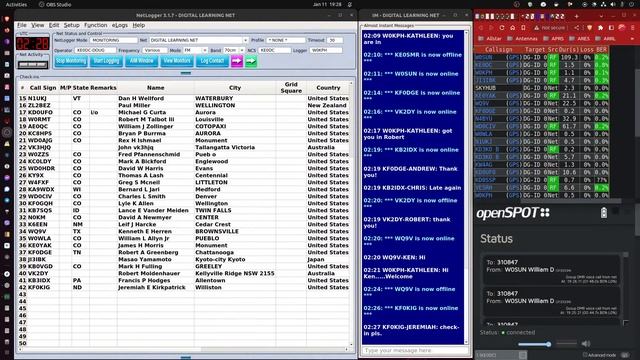Open the Antennas bookmark folder
The width and height of the screenshot is (640, 360).
(x=522, y=38)
